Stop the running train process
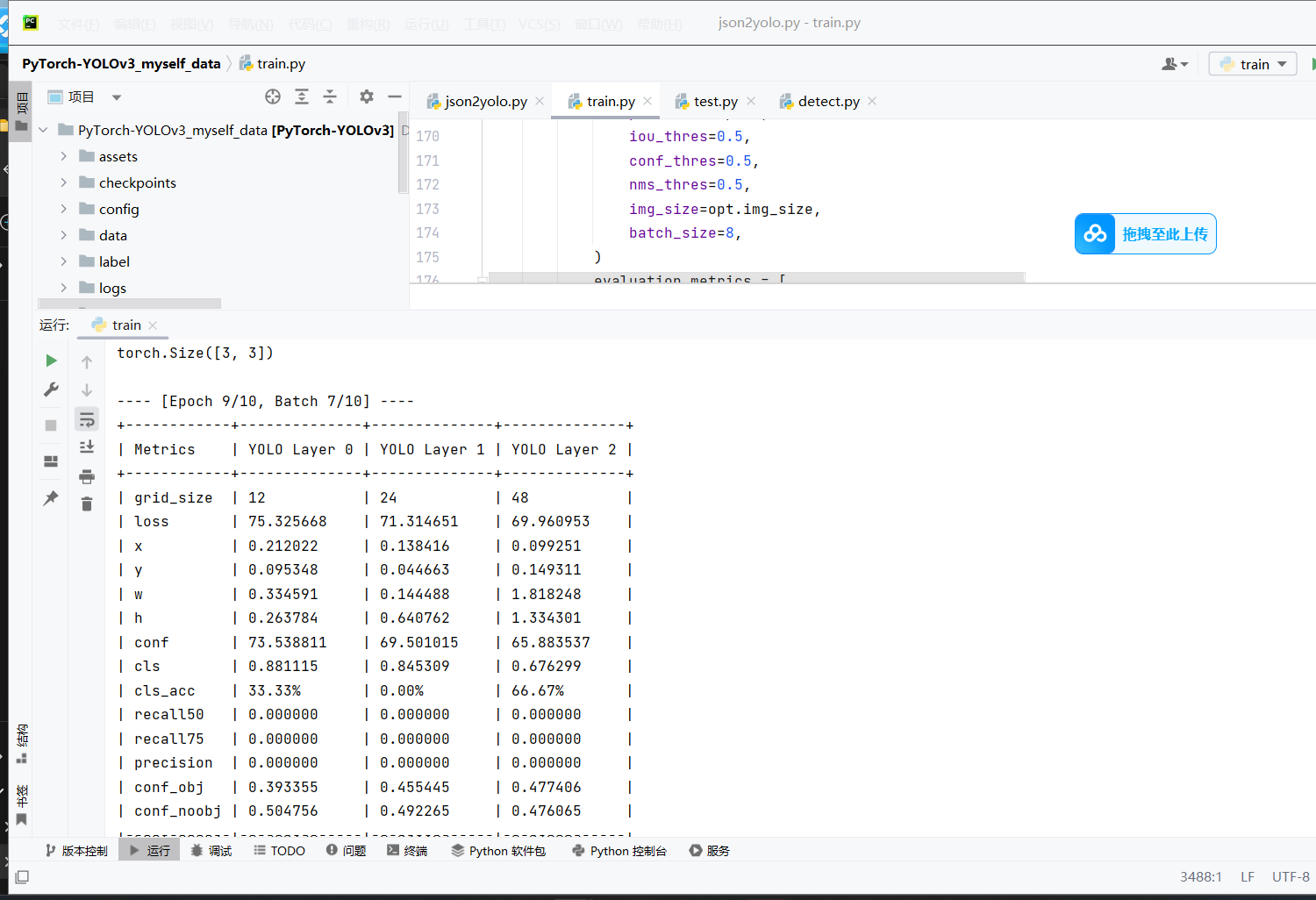The height and width of the screenshot is (900, 1316). [x=51, y=425]
